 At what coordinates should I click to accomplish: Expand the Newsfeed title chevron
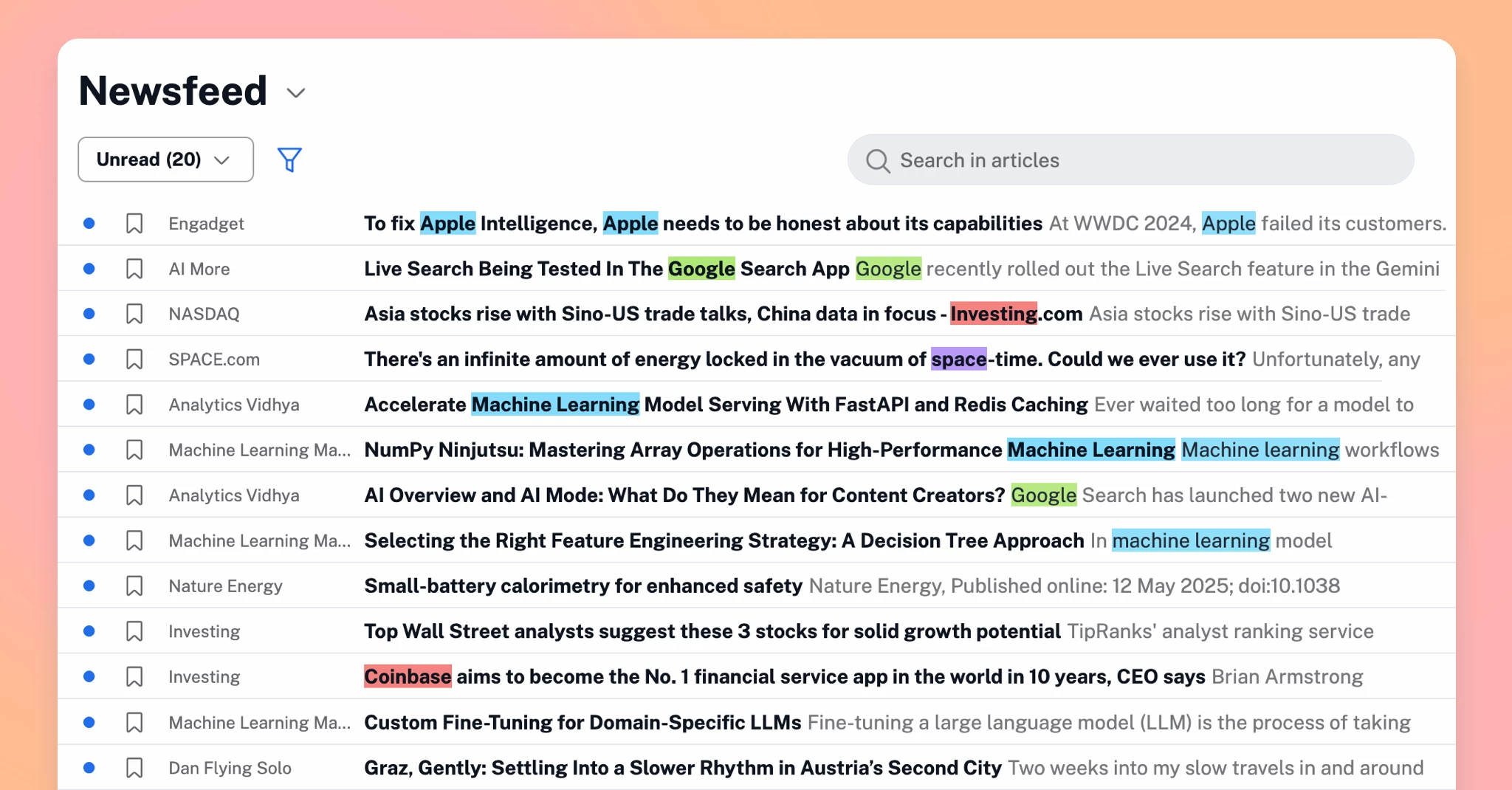296,93
